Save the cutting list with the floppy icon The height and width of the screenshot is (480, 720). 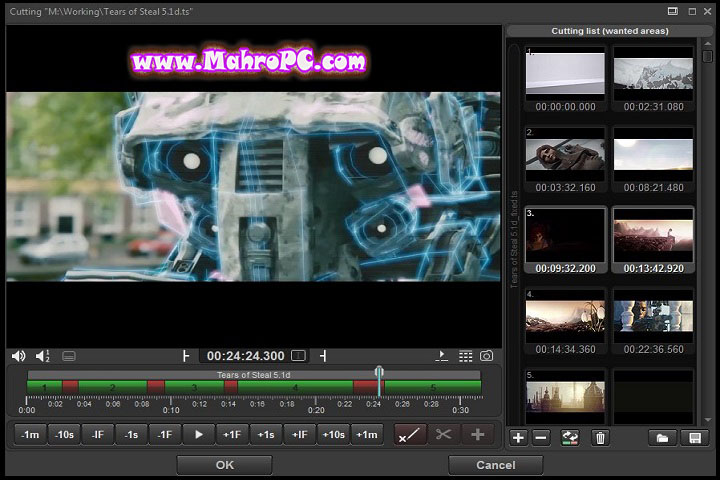click(x=695, y=438)
